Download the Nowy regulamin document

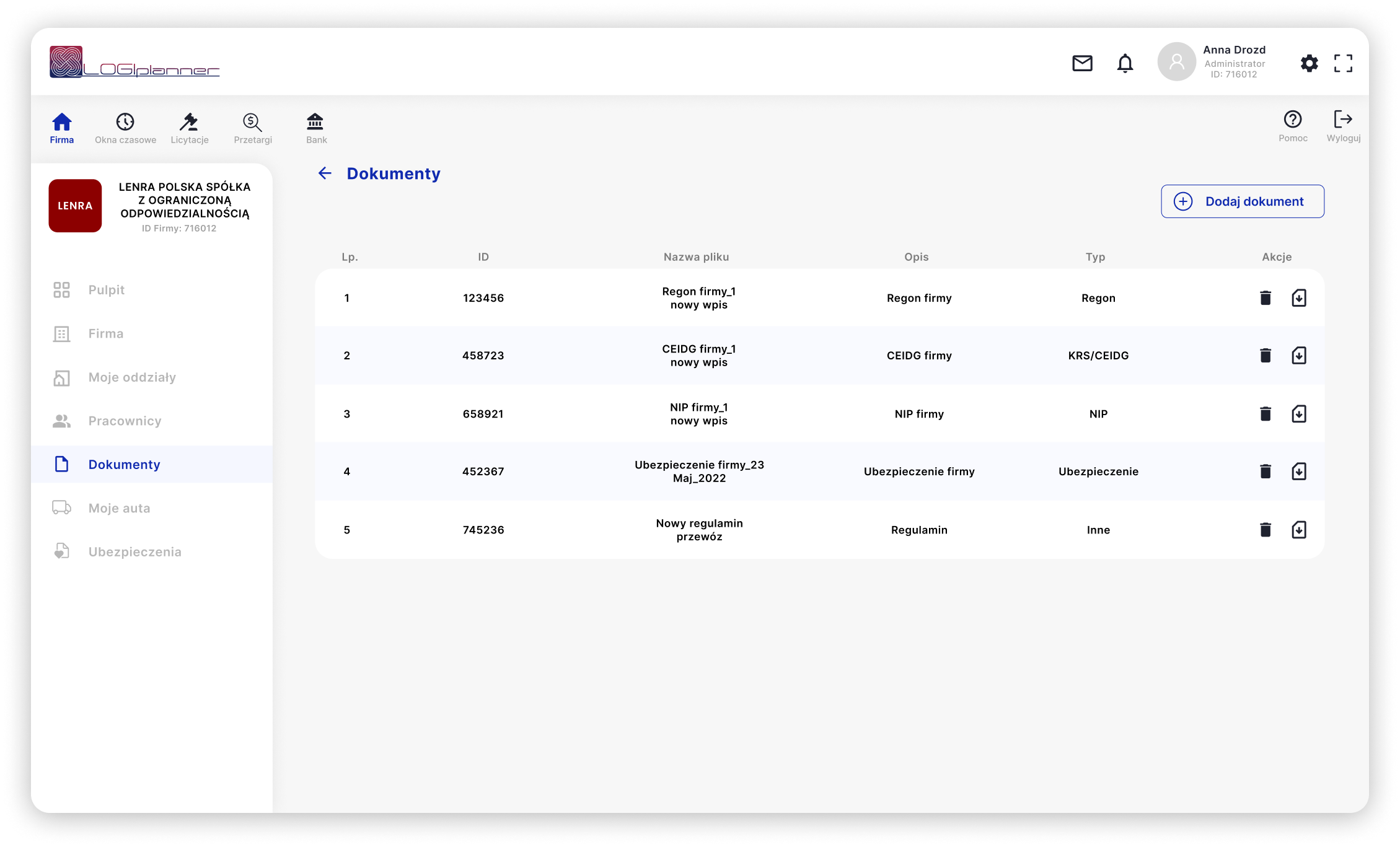tap(1299, 530)
